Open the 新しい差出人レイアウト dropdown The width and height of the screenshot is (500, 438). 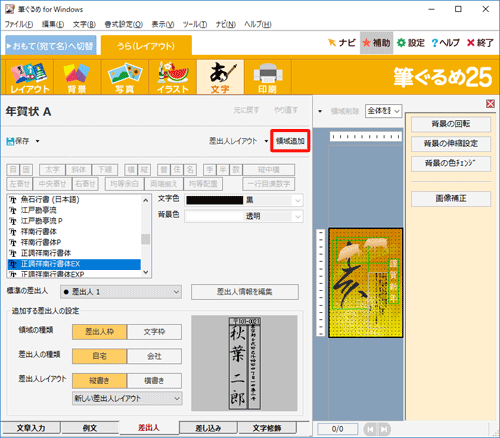[127, 398]
